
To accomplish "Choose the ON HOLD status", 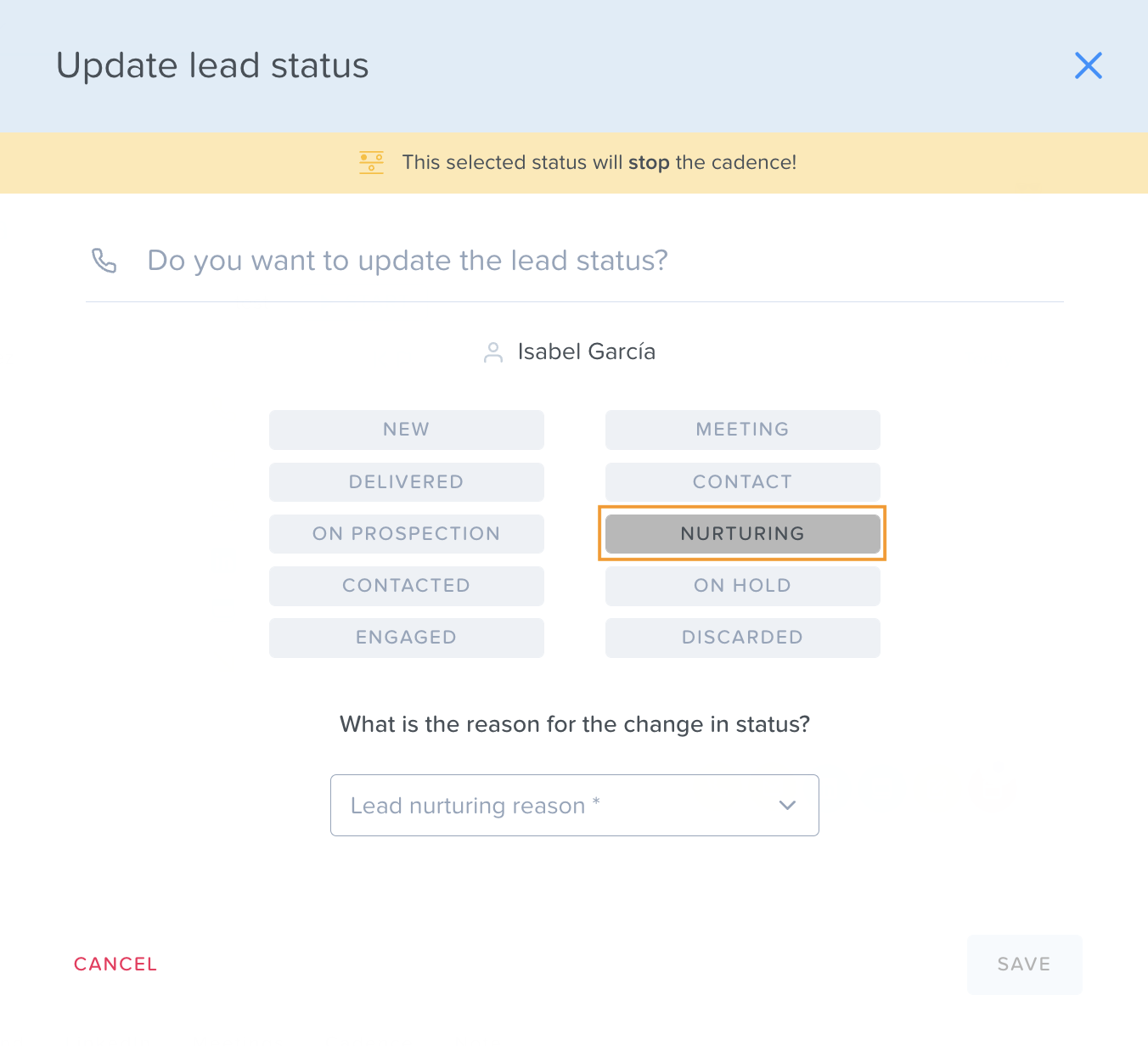I will pos(743,586).
